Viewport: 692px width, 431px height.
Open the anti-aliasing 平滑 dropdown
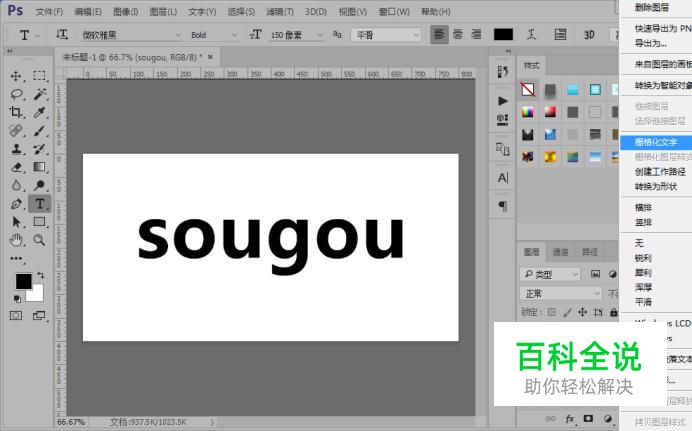[386, 34]
